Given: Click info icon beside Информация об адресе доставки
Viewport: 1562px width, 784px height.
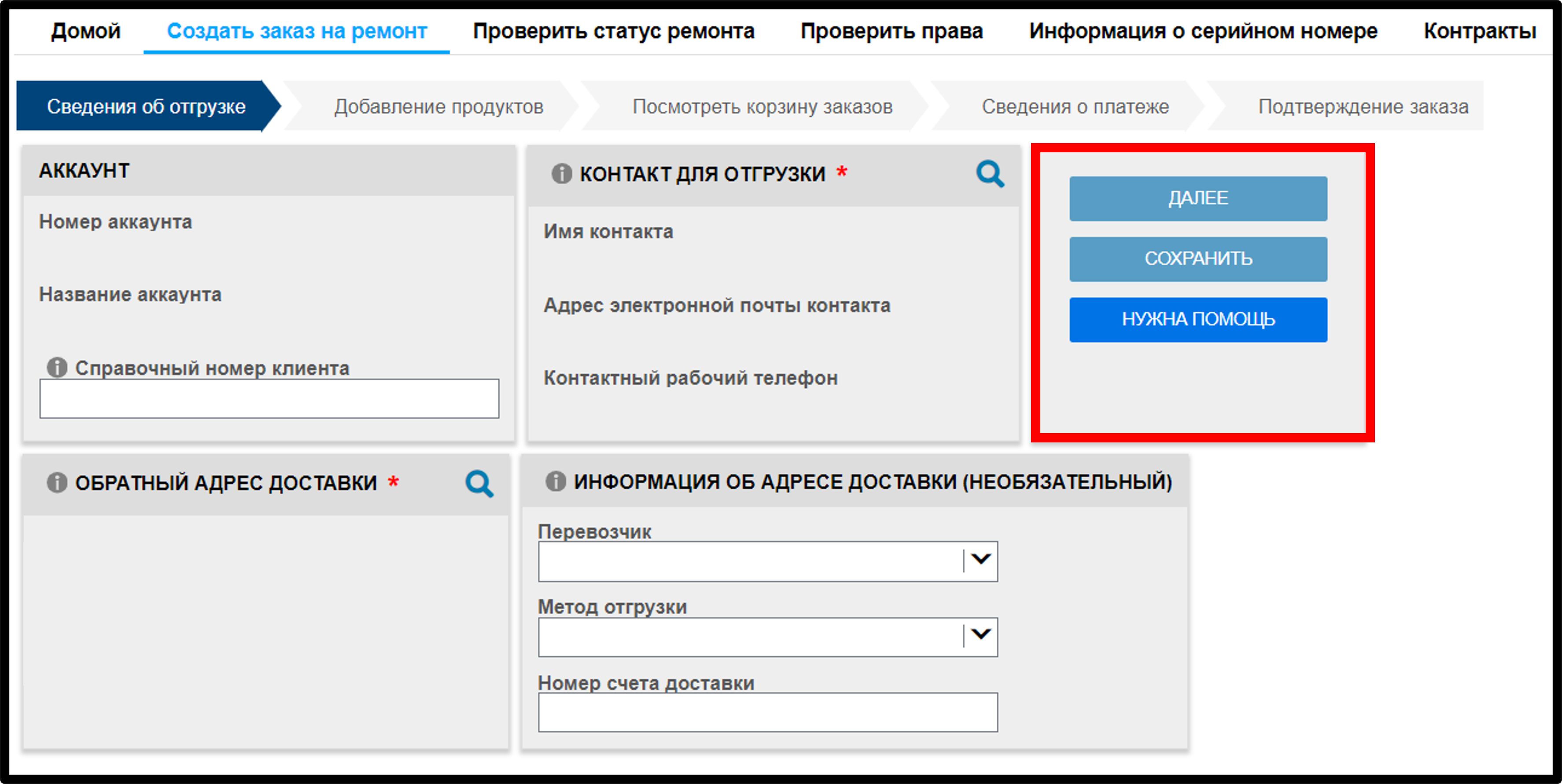Looking at the screenshot, I should [556, 482].
